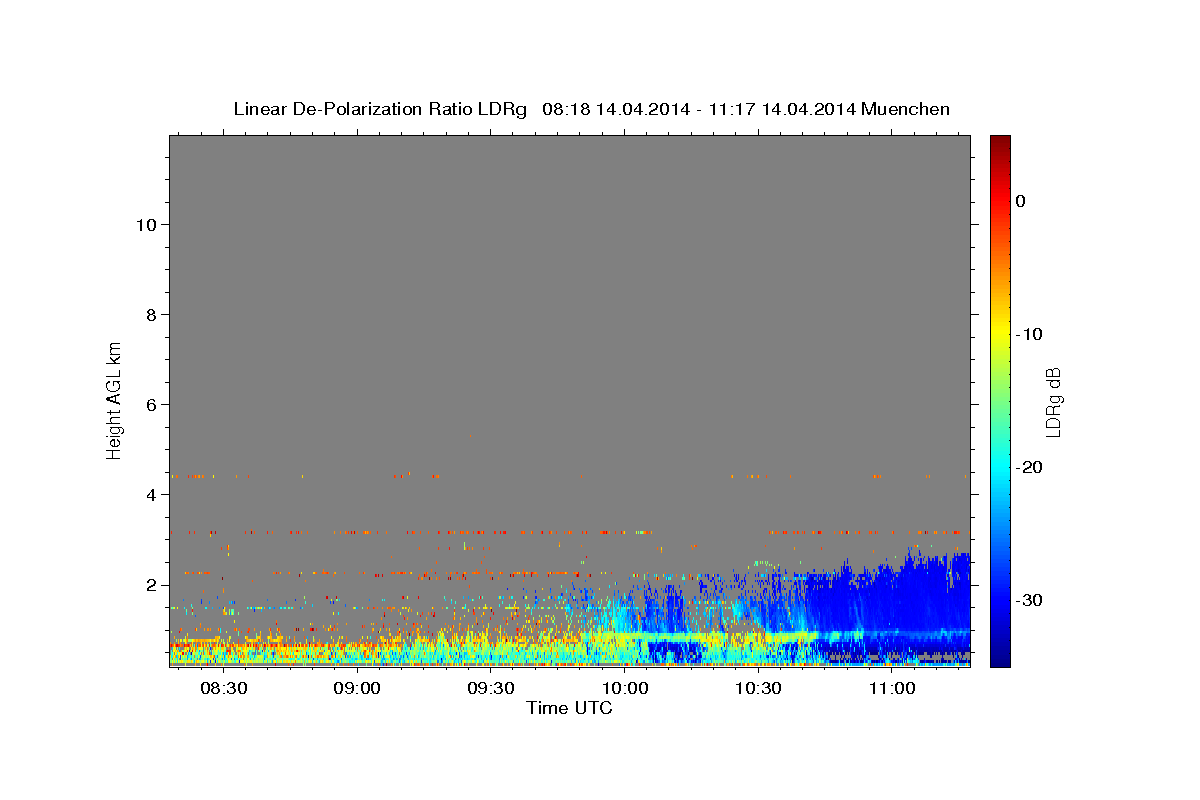Click the height tick label 10
1200x800 pixels.
144,225
